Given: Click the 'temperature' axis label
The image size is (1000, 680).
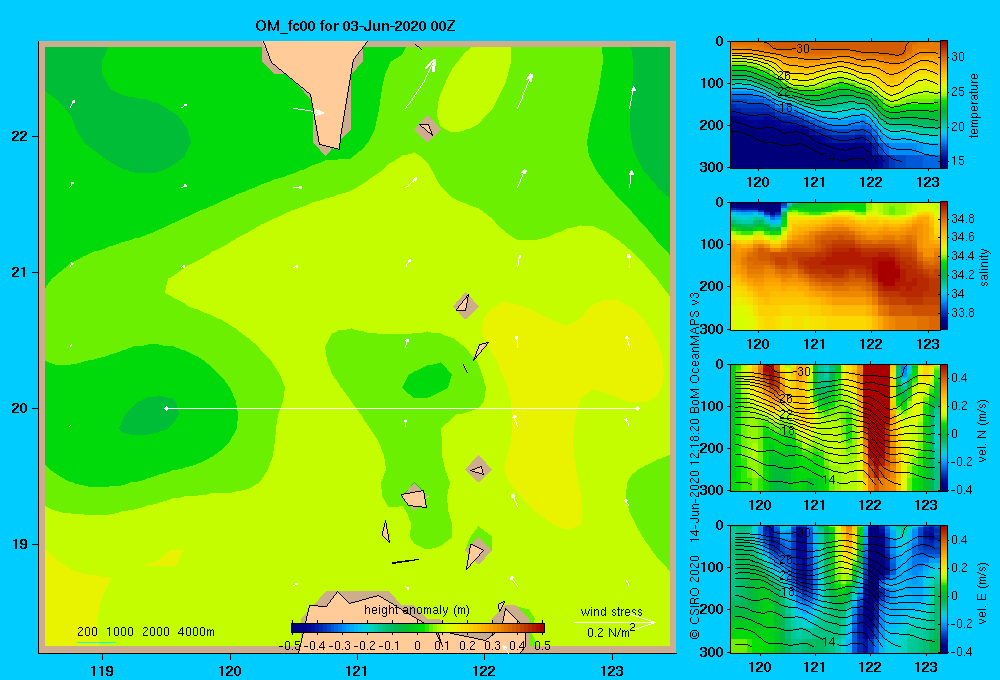Looking at the screenshot, I should [x=973, y=105].
